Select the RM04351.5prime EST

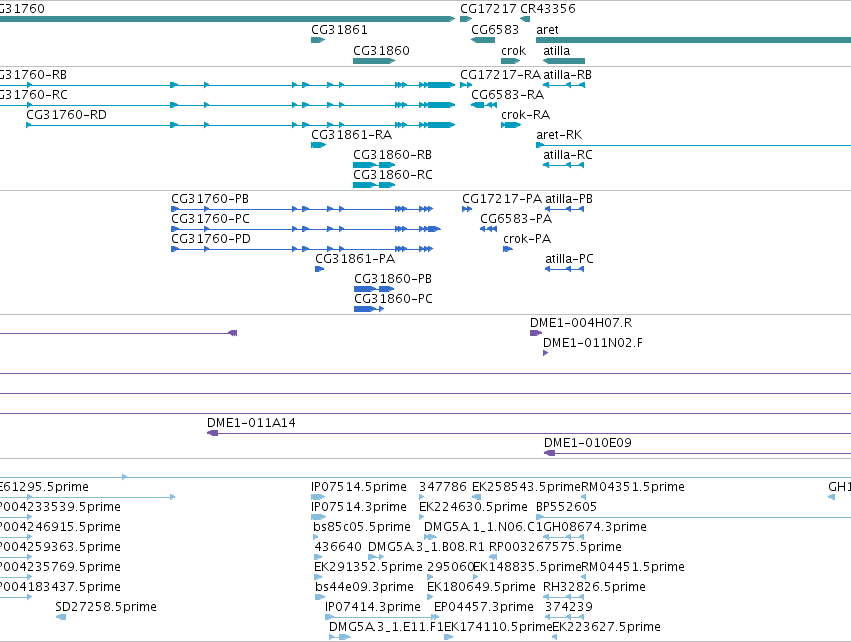(584, 497)
